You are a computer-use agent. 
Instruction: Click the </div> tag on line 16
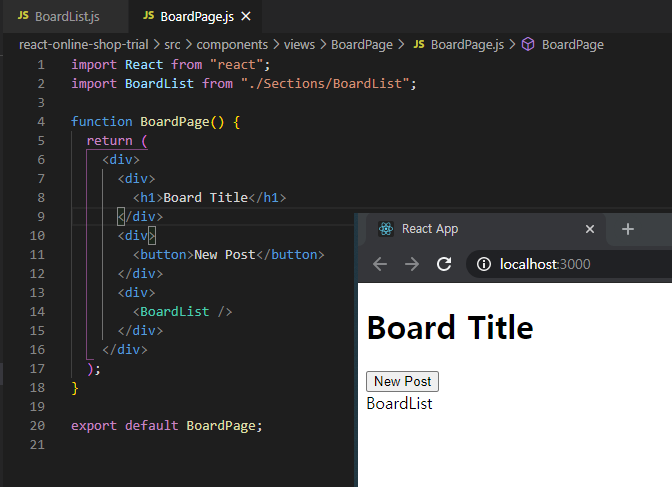coord(125,350)
